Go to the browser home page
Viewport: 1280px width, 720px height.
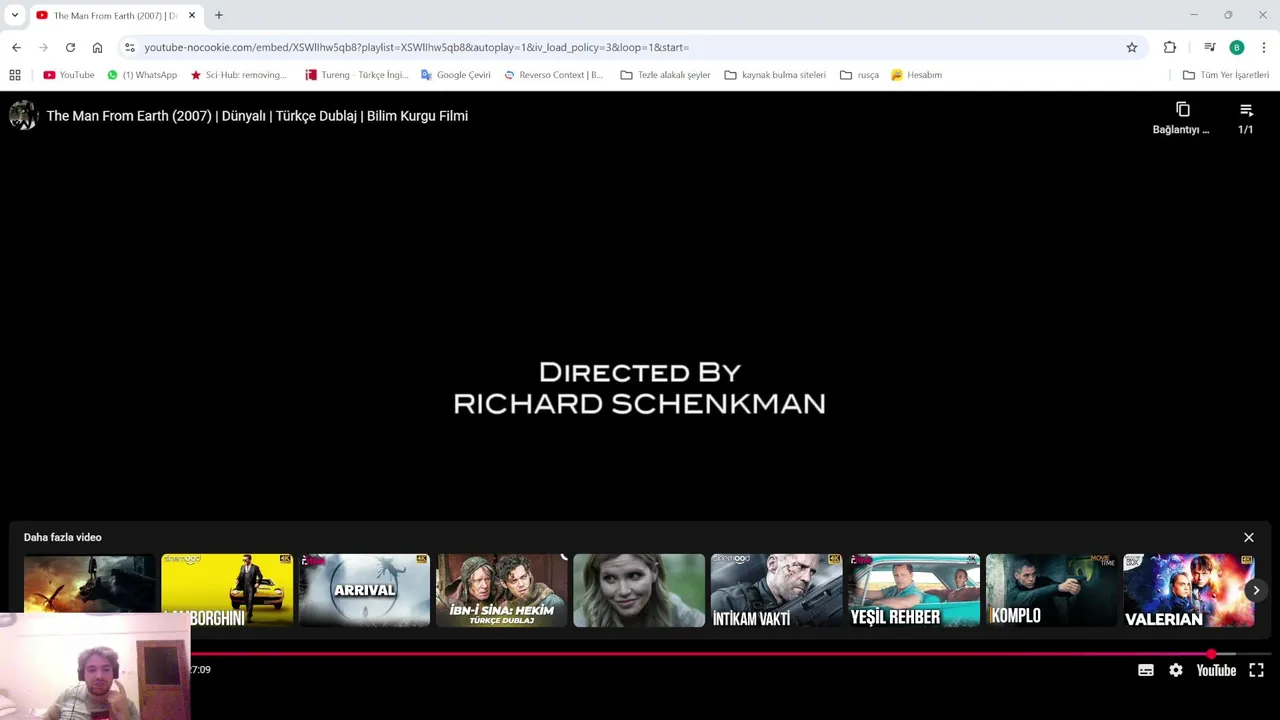tap(97, 47)
